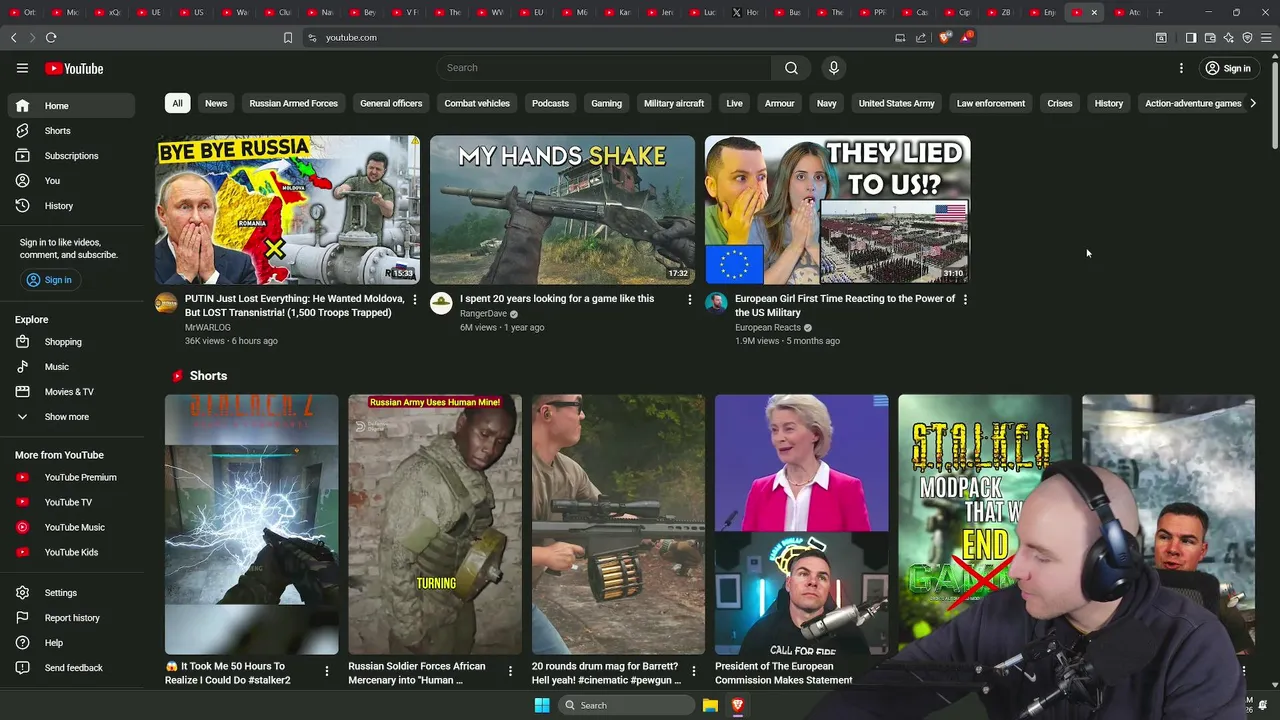
Task: Open more options for PUTIN Just Lost video
Action: [415, 299]
